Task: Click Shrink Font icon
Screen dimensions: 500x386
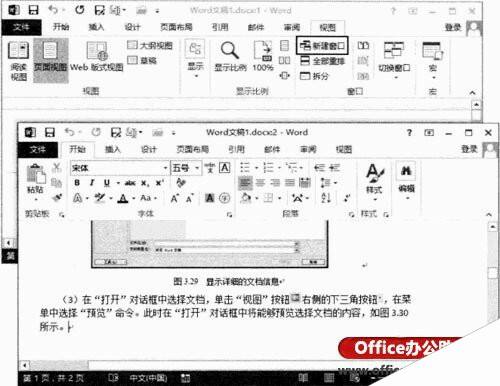Action: point(190,198)
